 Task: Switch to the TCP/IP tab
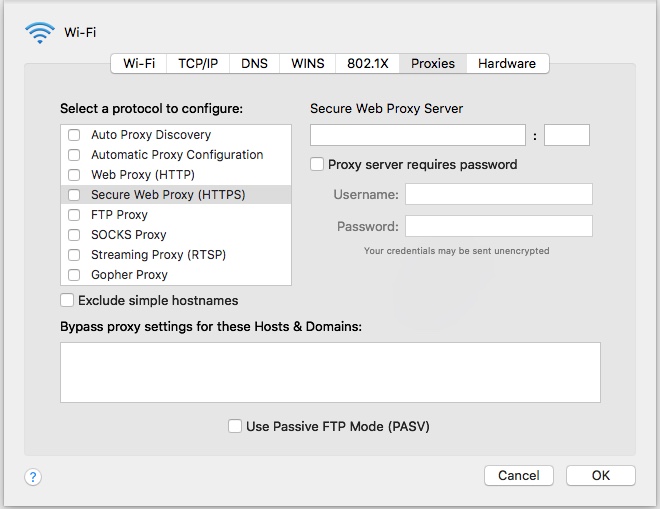pos(198,63)
